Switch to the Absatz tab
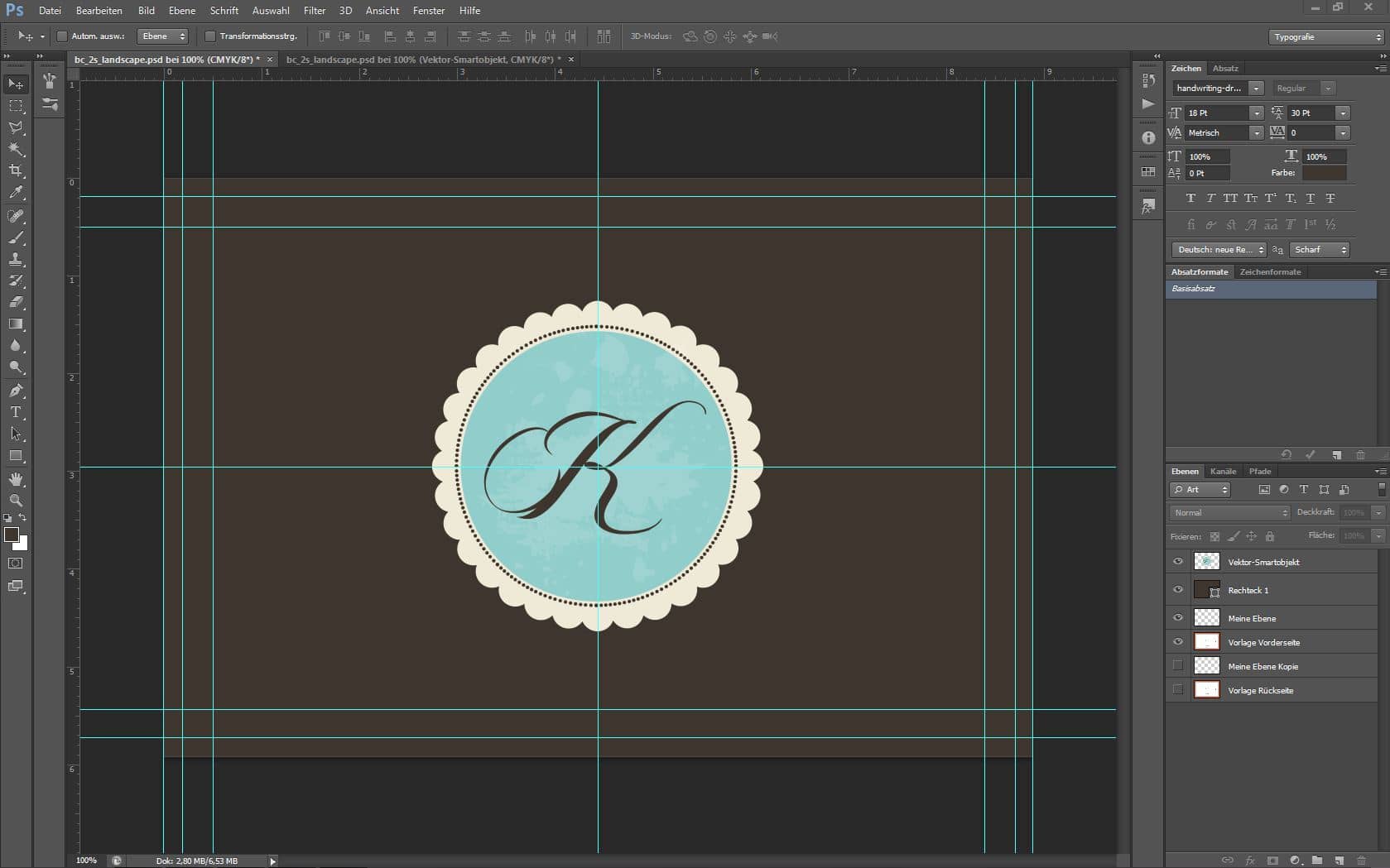Screen dimensions: 1390x868 1225,69
